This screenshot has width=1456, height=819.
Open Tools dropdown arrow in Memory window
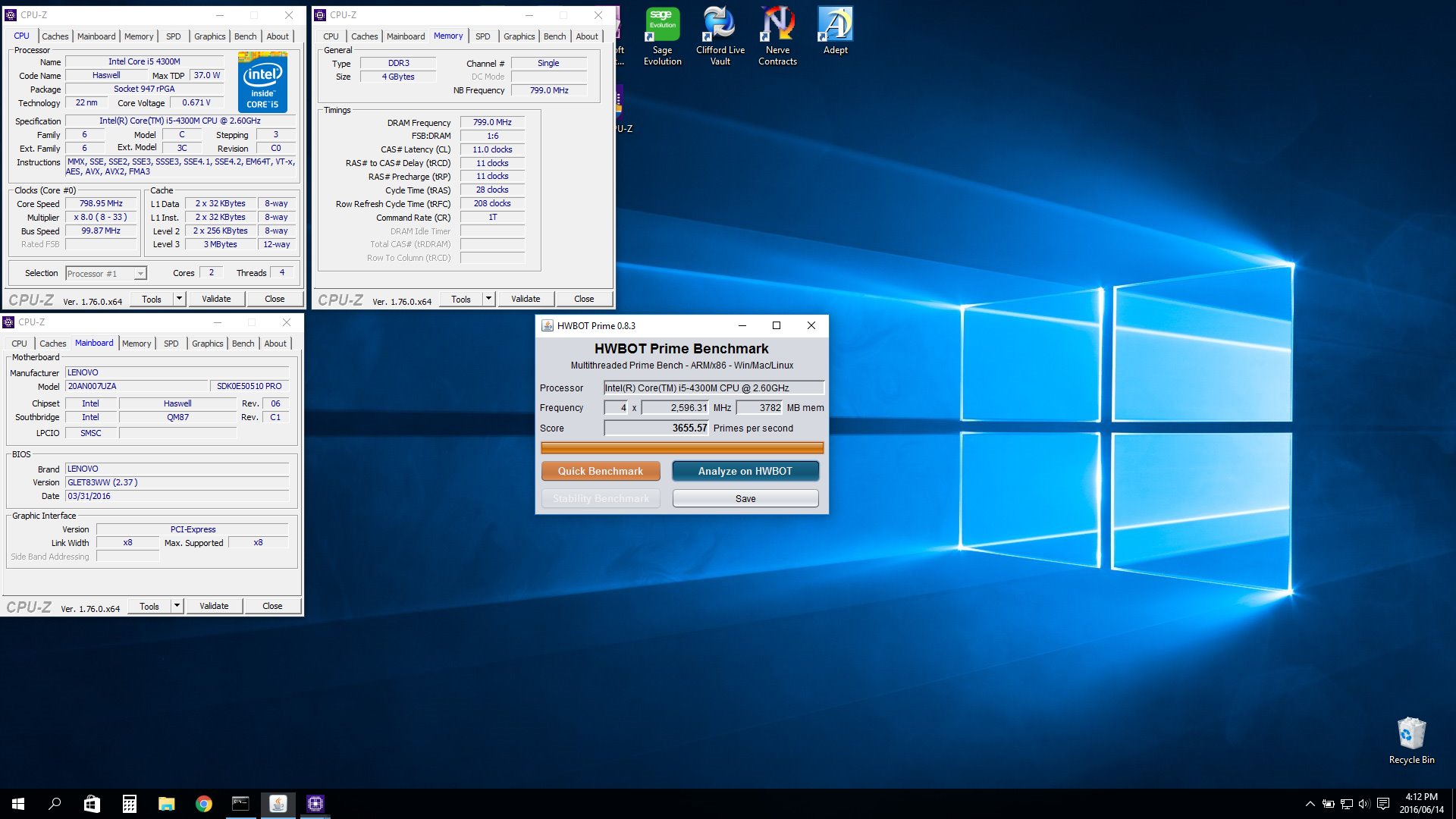point(489,299)
